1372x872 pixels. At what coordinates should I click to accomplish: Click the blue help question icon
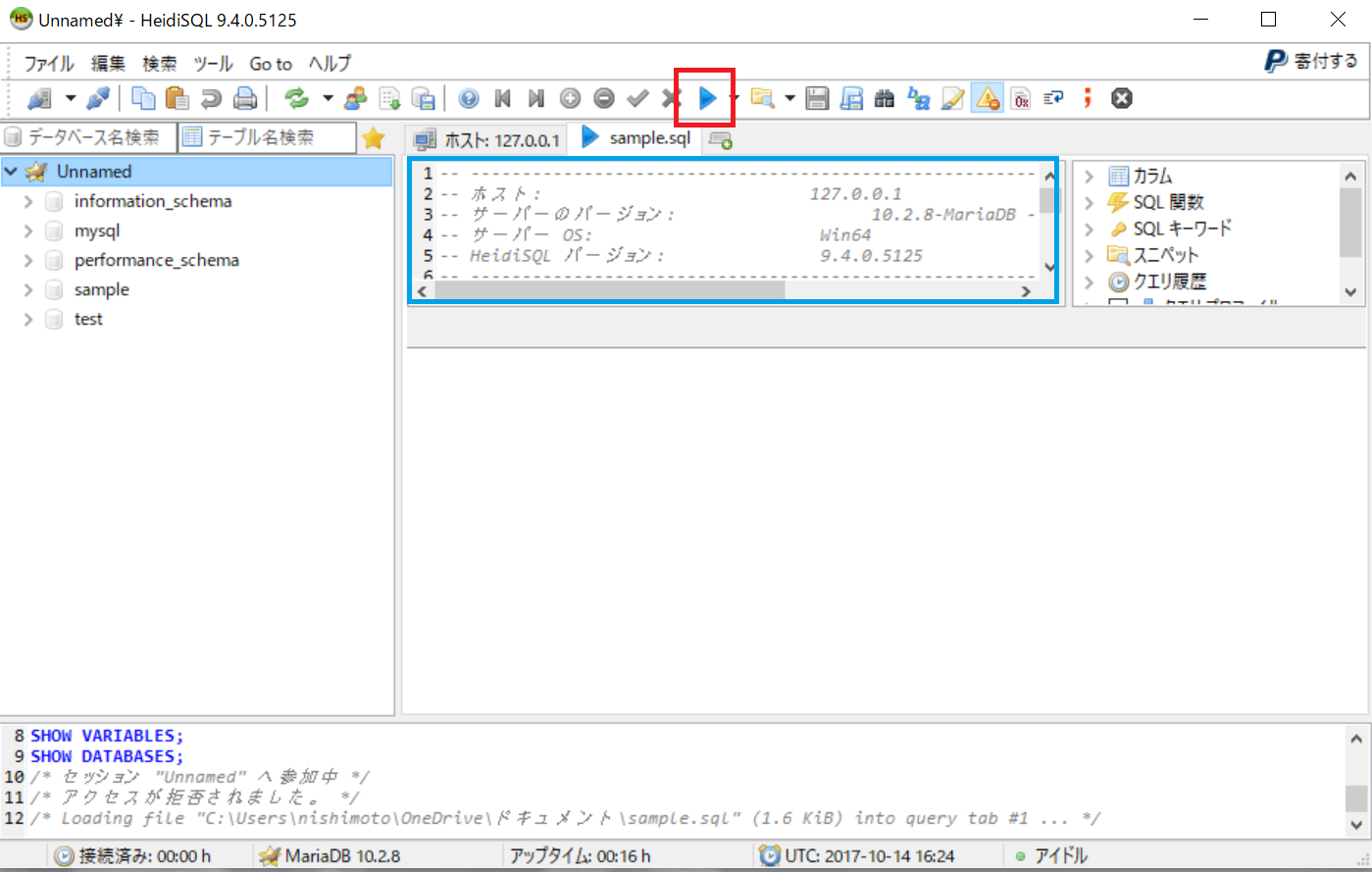469,98
